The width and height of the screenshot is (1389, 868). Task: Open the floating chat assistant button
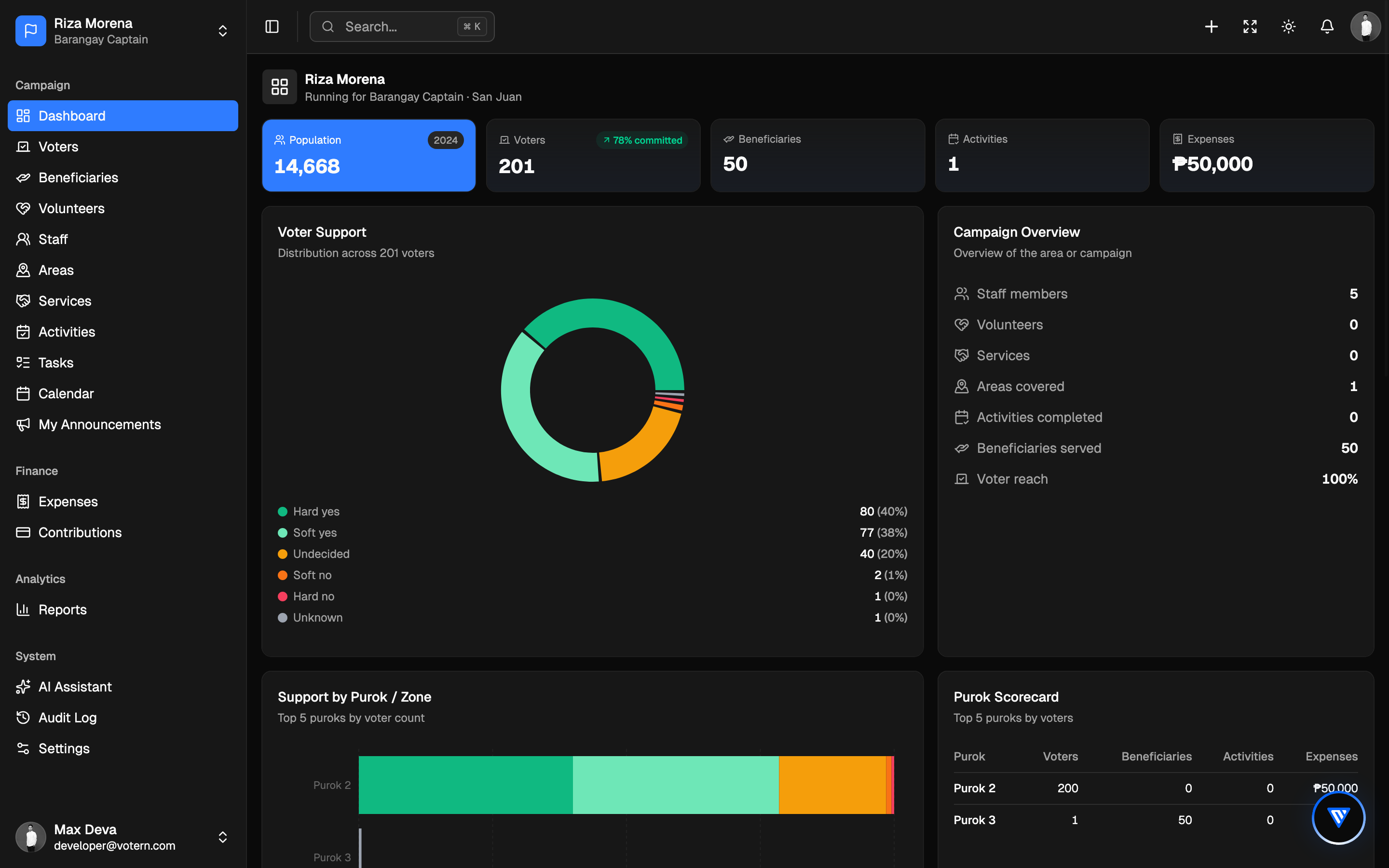(1338, 817)
